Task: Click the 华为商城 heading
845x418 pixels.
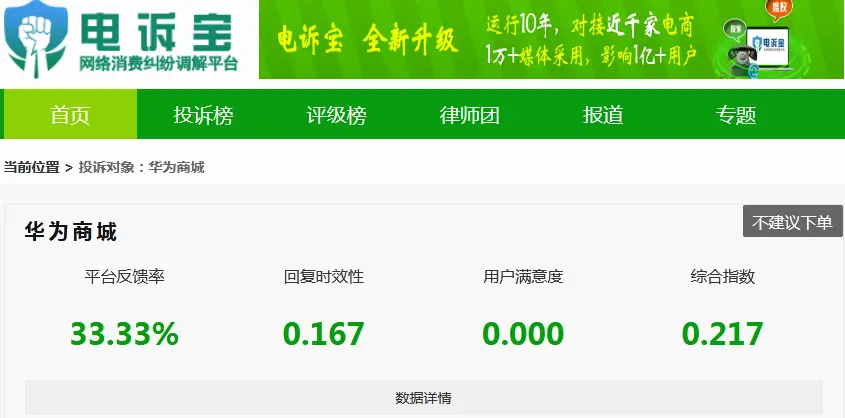Action: coord(71,233)
